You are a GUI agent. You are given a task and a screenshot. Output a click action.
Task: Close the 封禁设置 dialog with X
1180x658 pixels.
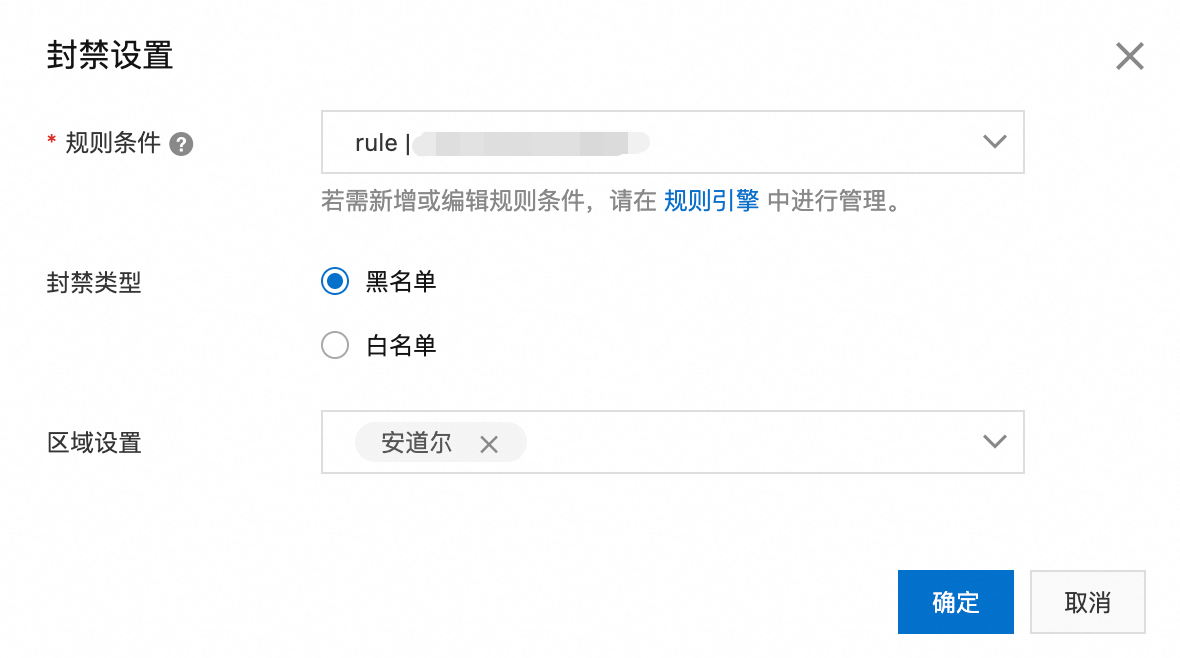(x=1129, y=57)
